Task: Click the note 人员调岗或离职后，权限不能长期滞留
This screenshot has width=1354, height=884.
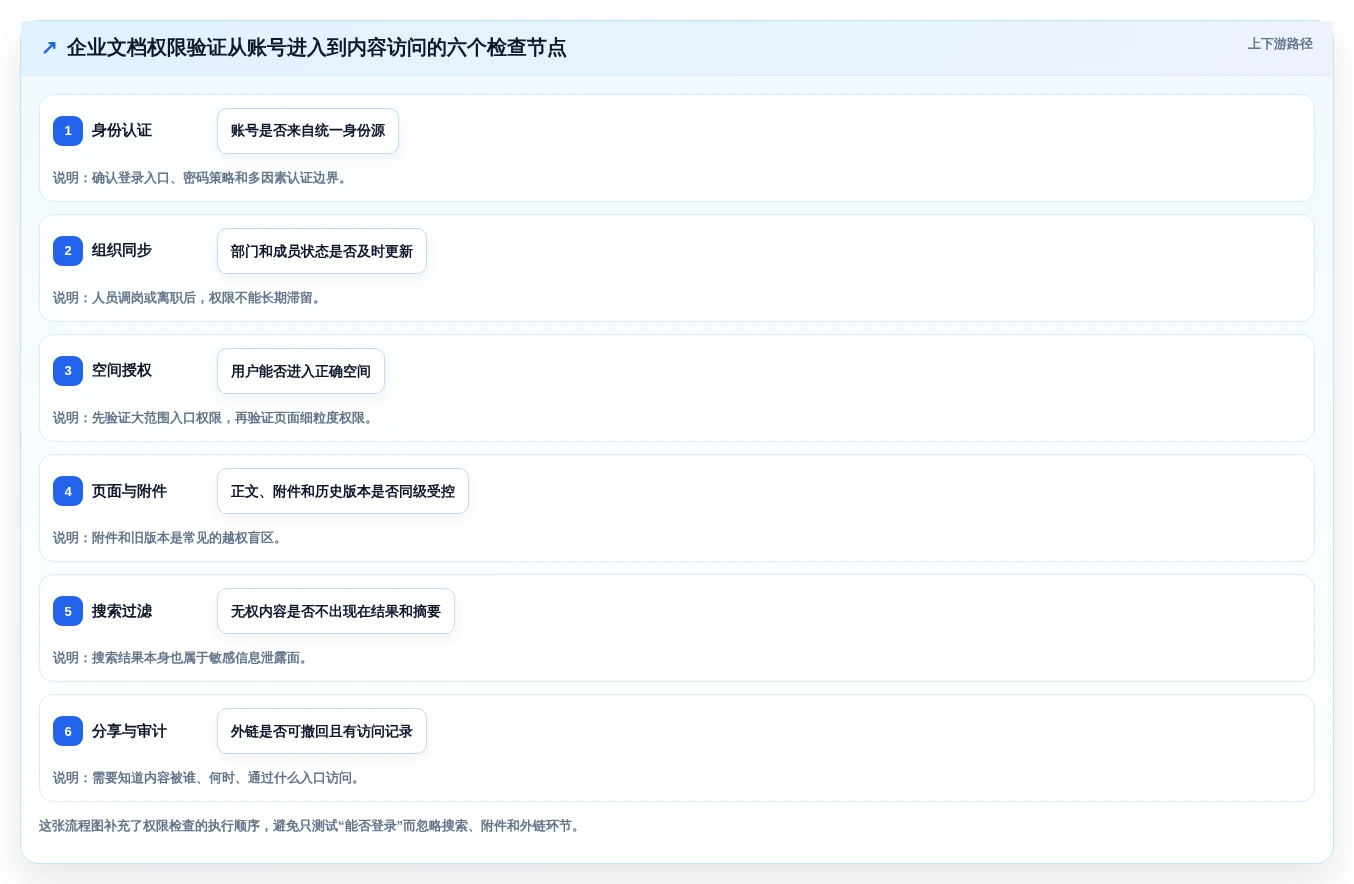Action: click(x=187, y=298)
